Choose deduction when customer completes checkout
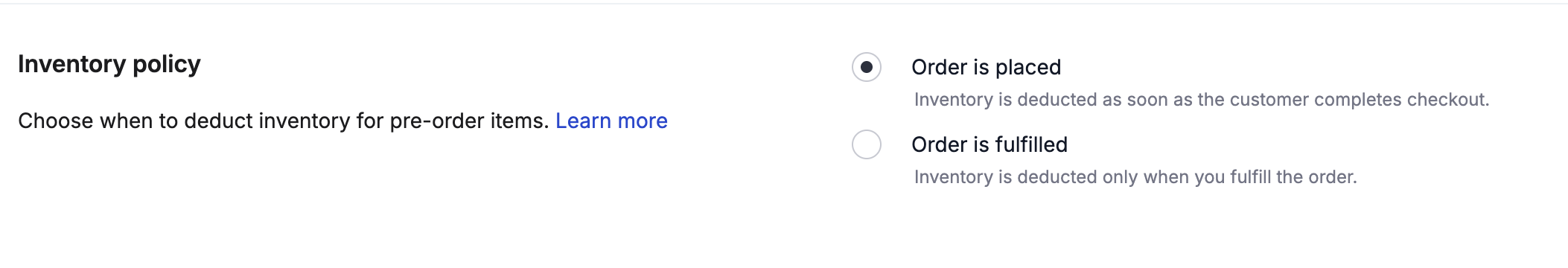The image size is (1568, 268). tap(867, 67)
